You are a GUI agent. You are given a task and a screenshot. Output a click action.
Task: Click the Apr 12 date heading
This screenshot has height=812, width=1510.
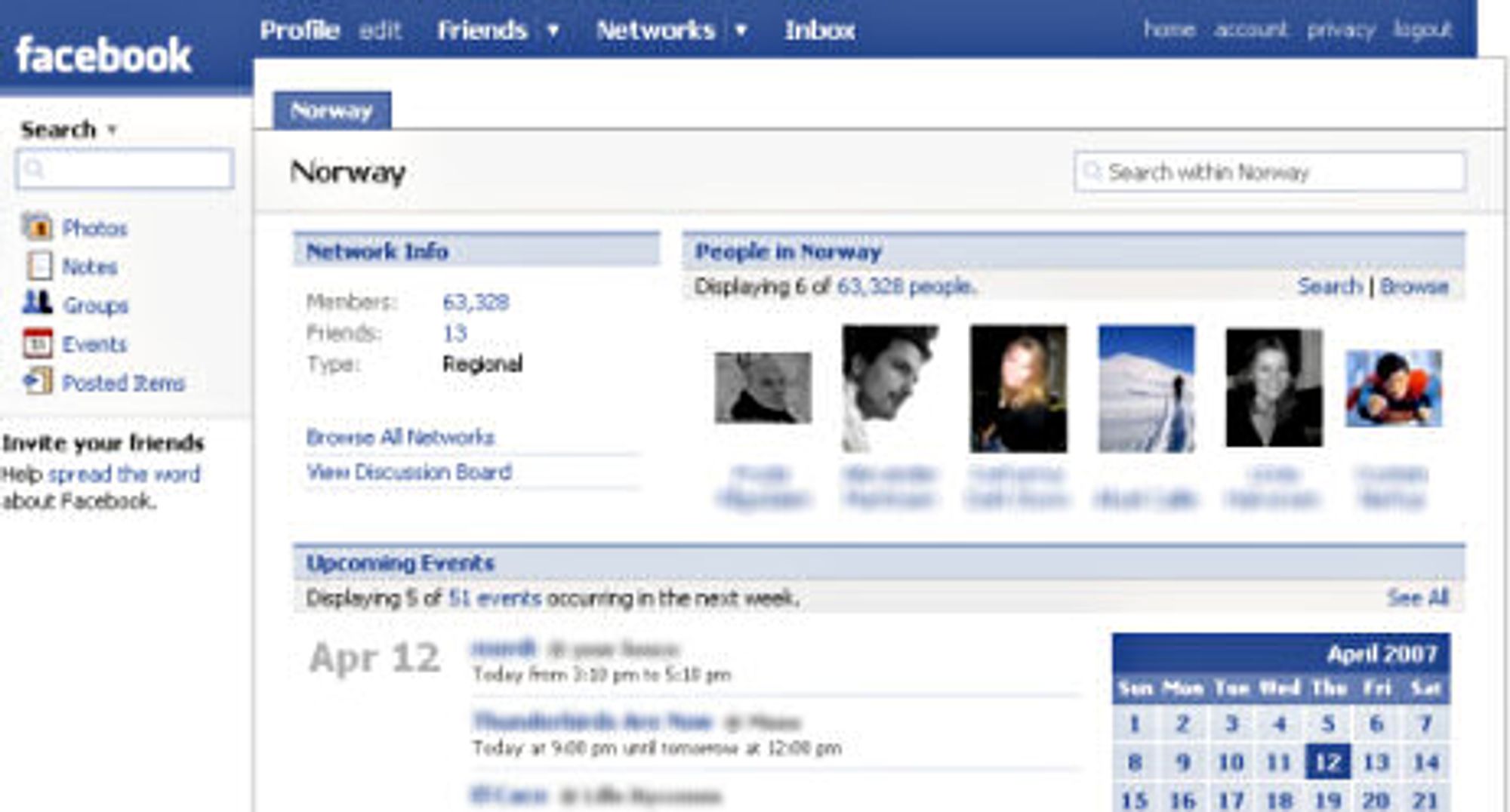pyautogui.click(x=374, y=658)
